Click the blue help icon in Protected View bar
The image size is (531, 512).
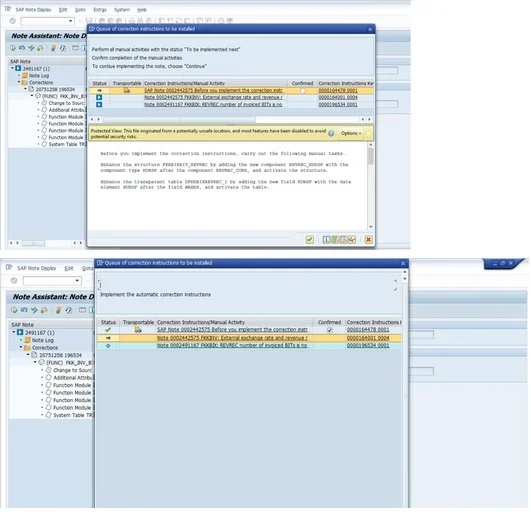tap(332, 134)
